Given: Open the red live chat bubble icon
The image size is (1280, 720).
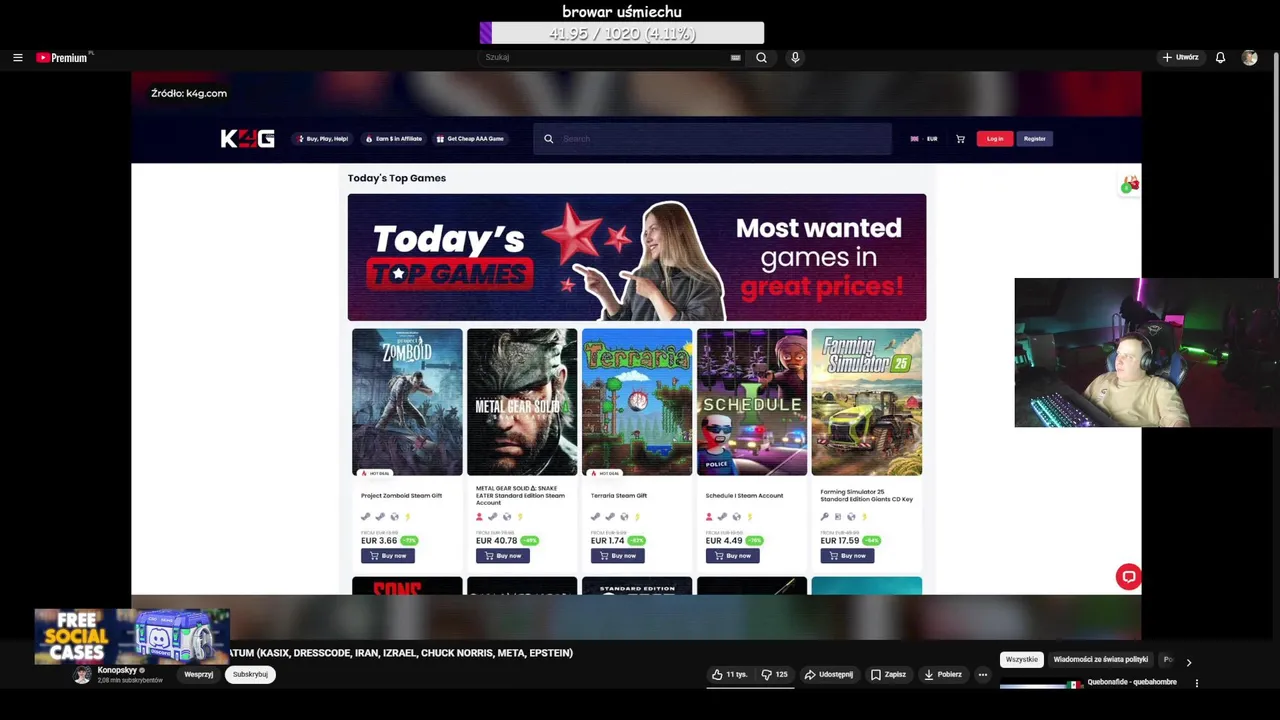Looking at the screenshot, I should (1128, 577).
